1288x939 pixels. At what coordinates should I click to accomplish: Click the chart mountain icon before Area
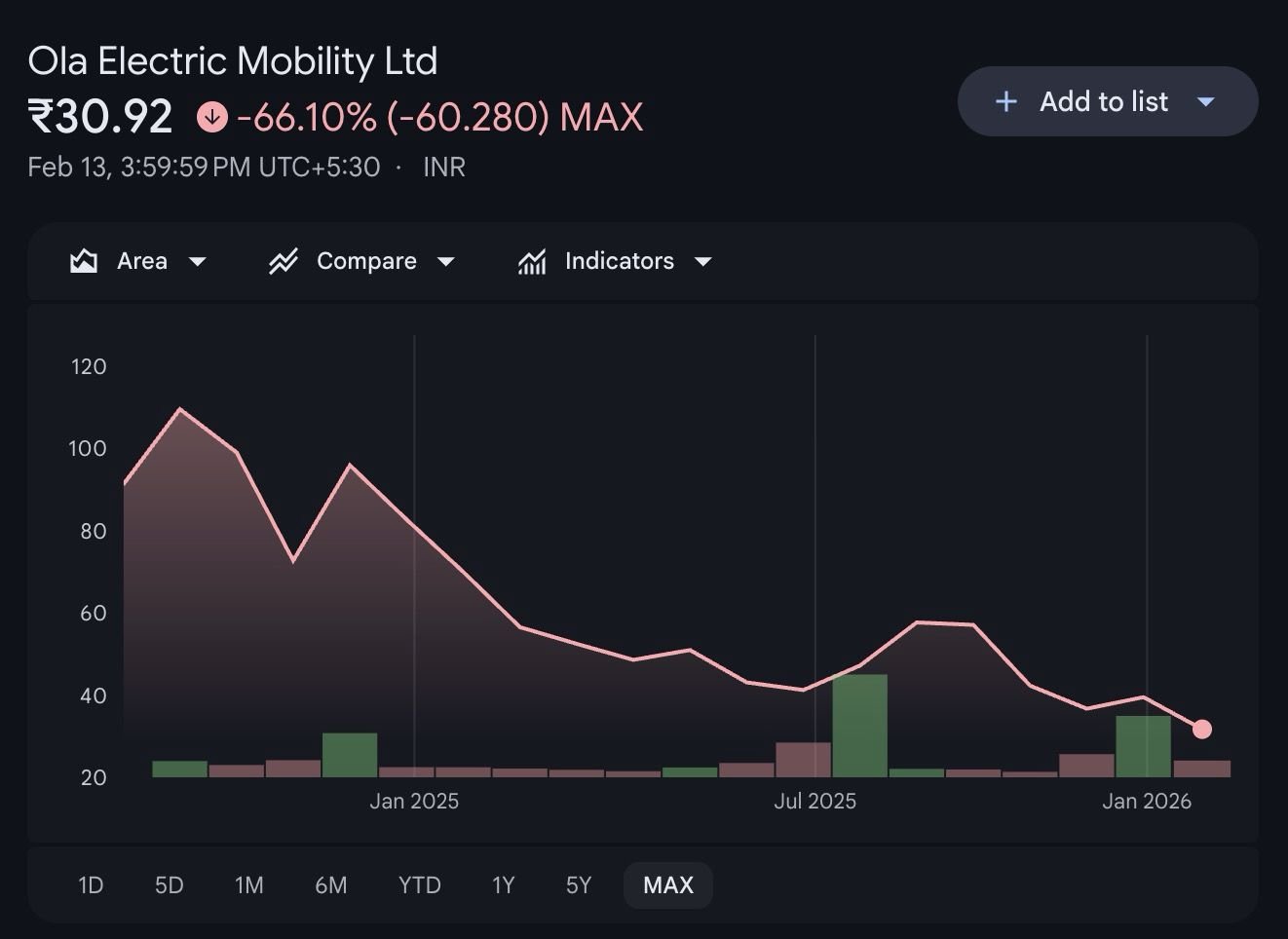click(83, 260)
